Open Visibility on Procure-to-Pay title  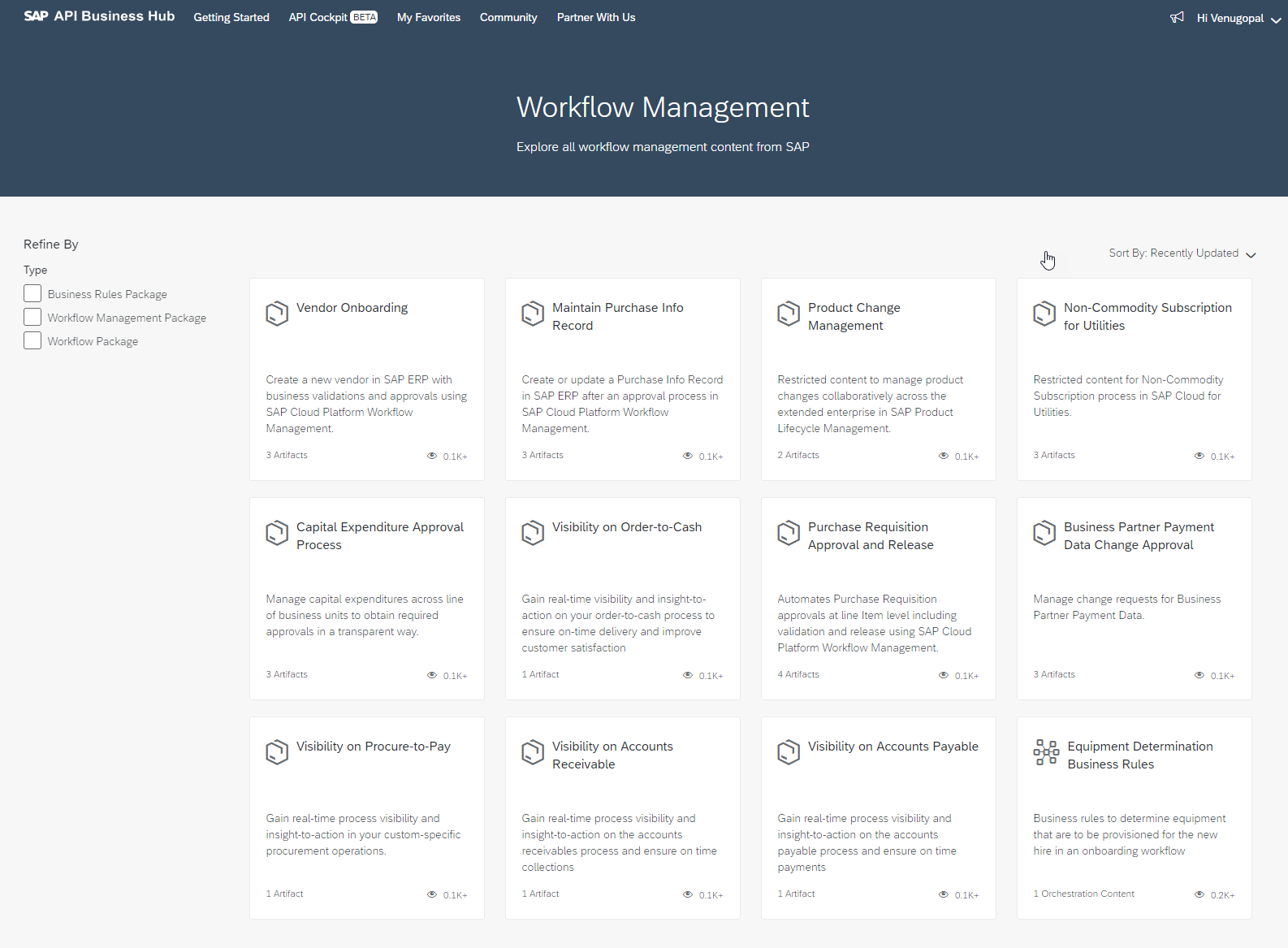coord(374,747)
